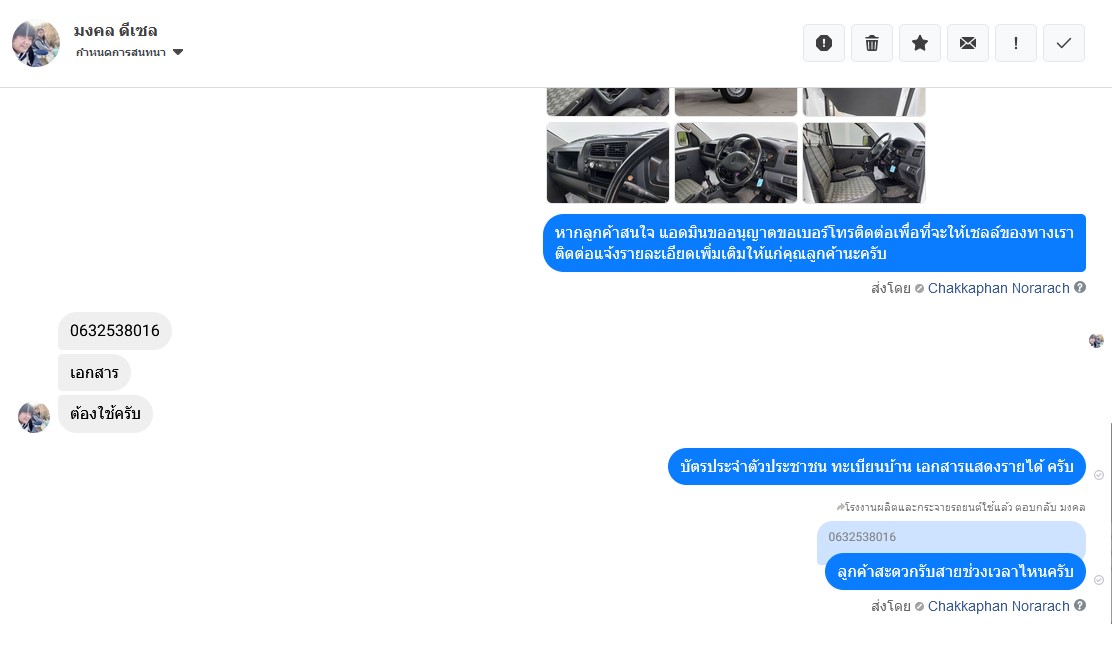Open help icon beside first Chakkaphan Norarach
This screenshot has width=1112, height=648.
point(1080,287)
